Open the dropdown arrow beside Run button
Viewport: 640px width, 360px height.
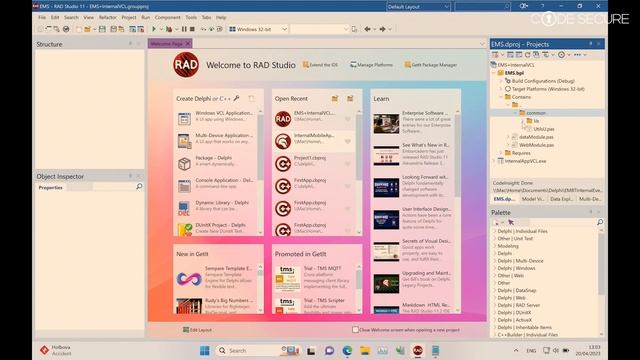tap(161, 29)
